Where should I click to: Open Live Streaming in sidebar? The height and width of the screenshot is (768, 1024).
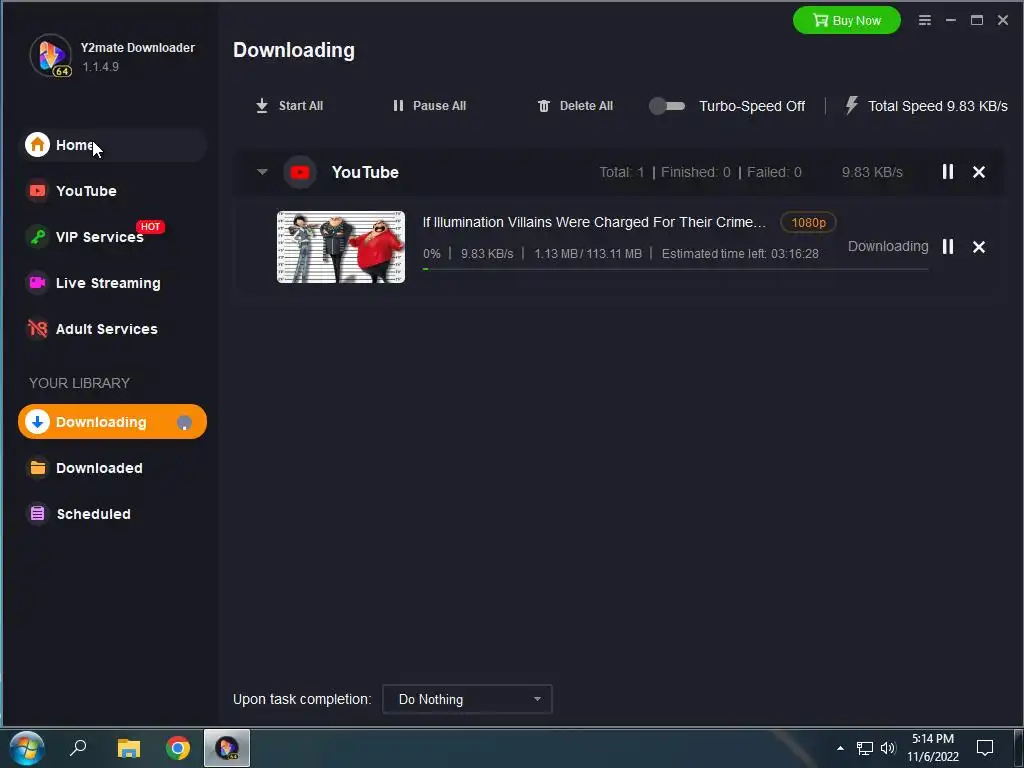112,283
